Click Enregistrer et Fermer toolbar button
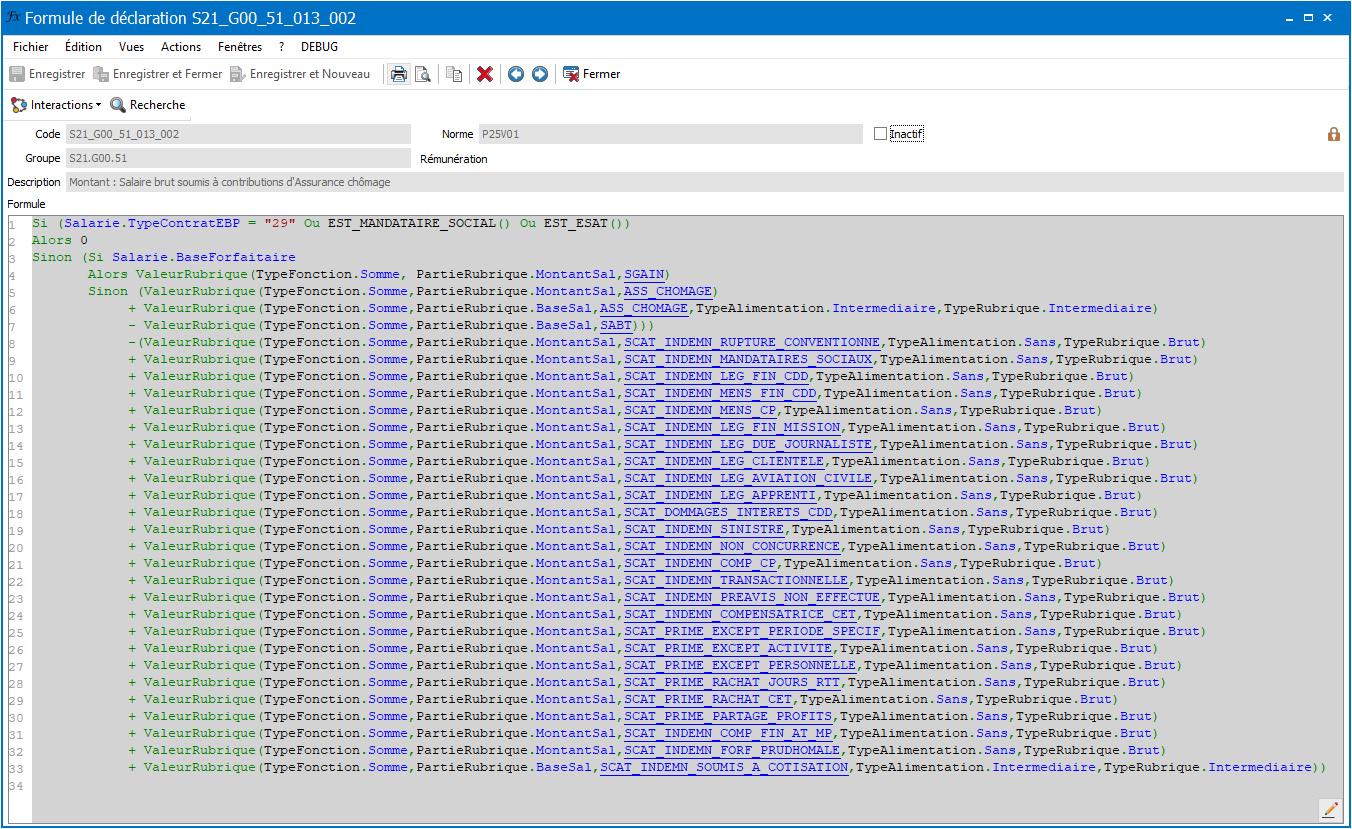 tap(158, 74)
